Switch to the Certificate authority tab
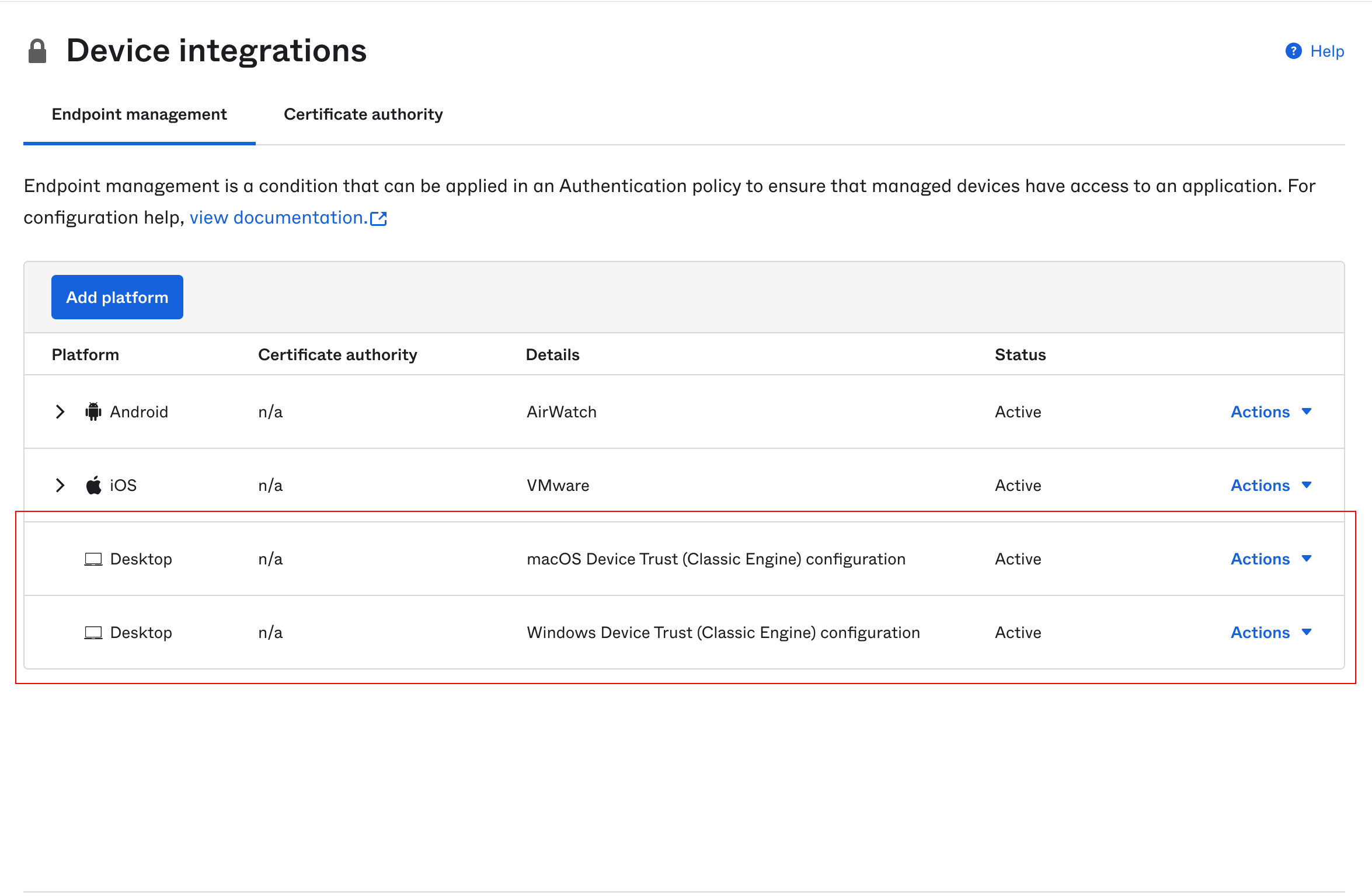This screenshot has width=1372, height=896. (x=363, y=114)
